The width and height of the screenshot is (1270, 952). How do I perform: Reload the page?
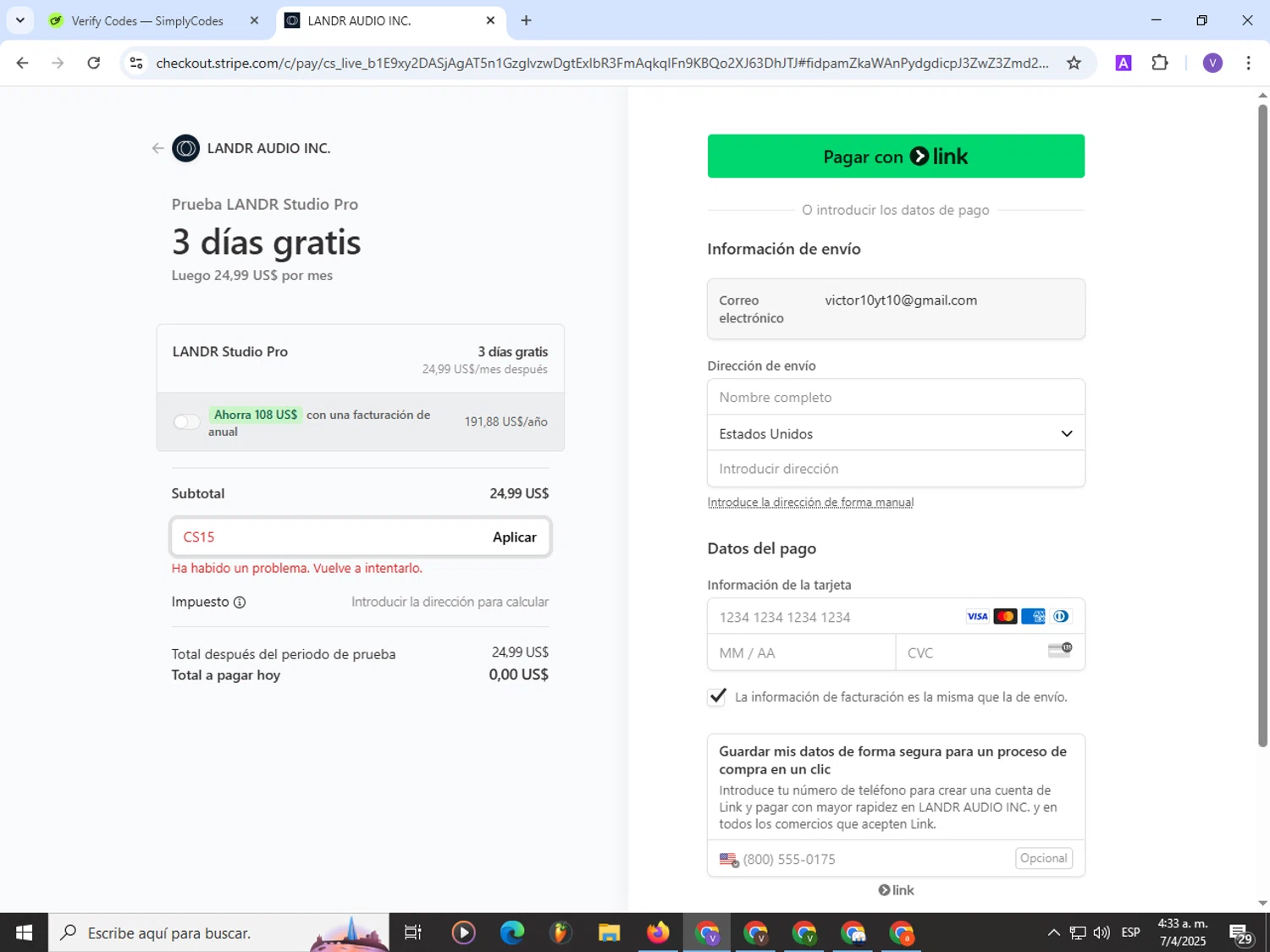click(94, 63)
